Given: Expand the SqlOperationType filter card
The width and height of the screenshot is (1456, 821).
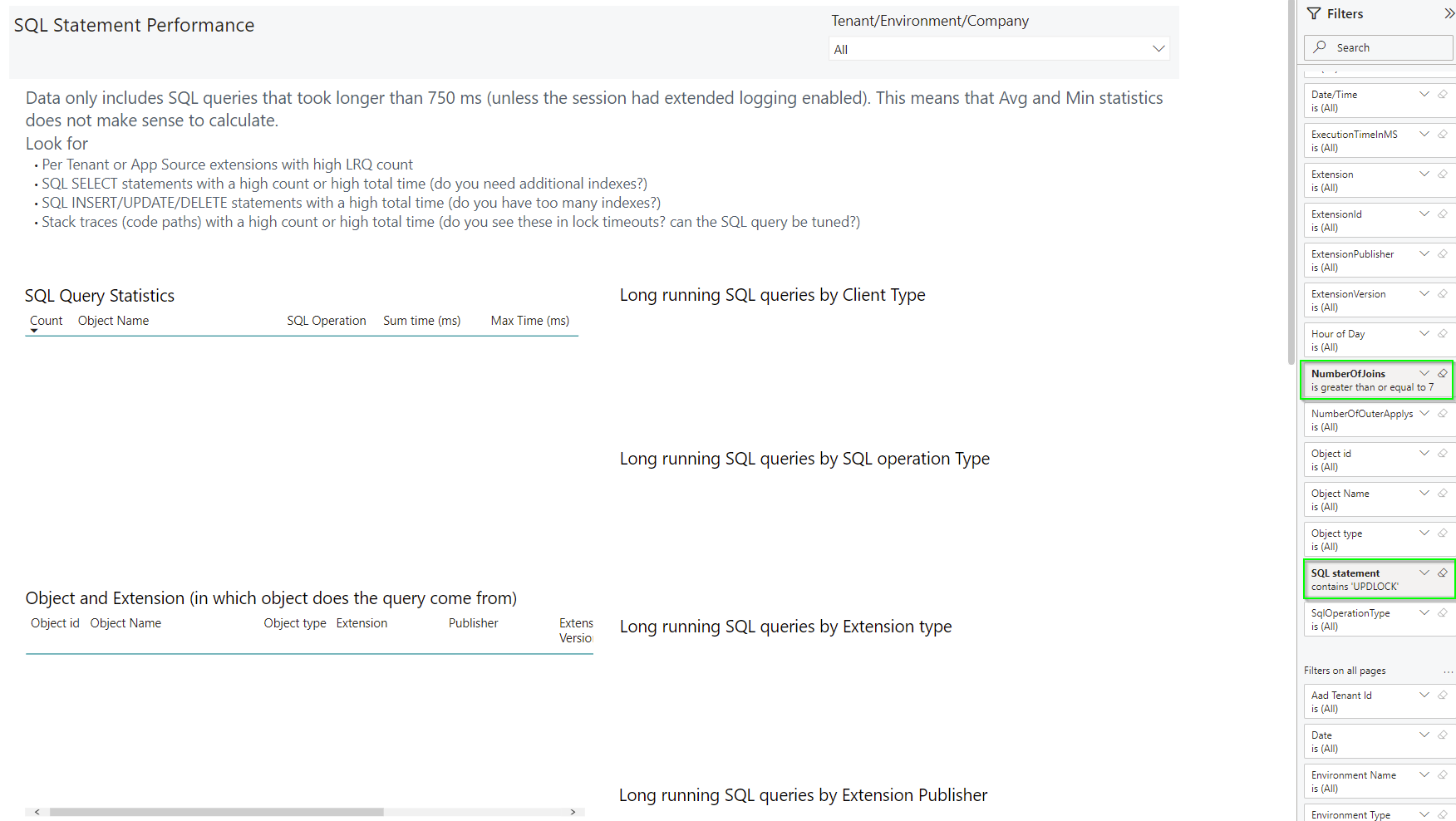Looking at the screenshot, I should point(1424,612).
